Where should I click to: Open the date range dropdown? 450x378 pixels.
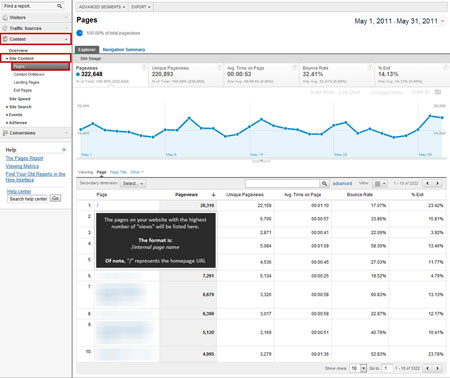point(443,21)
